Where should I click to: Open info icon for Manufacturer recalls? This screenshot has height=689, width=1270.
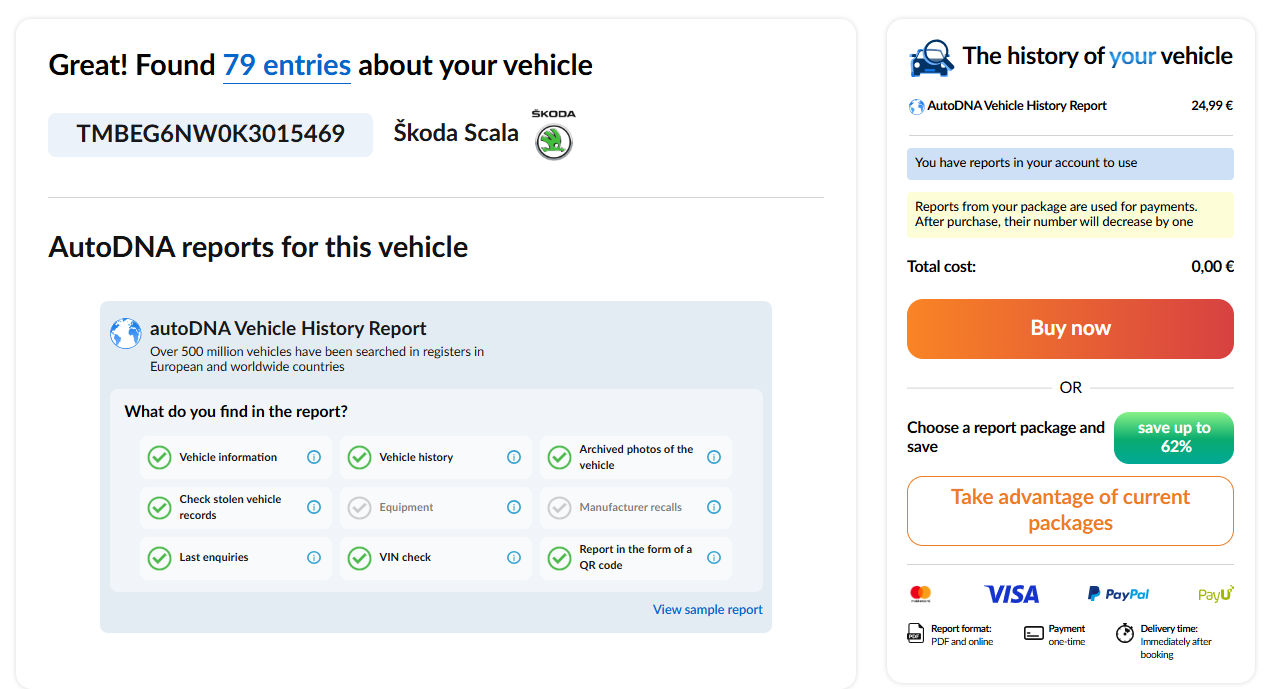pyautogui.click(x=714, y=507)
